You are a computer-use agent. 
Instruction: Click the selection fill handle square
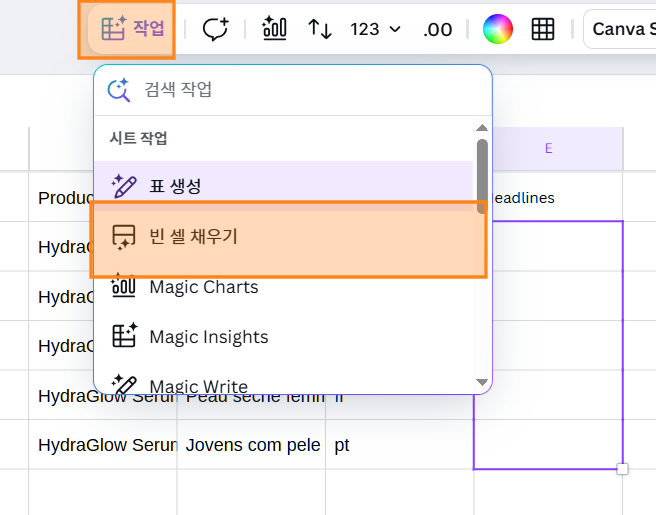[x=623, y=469]
